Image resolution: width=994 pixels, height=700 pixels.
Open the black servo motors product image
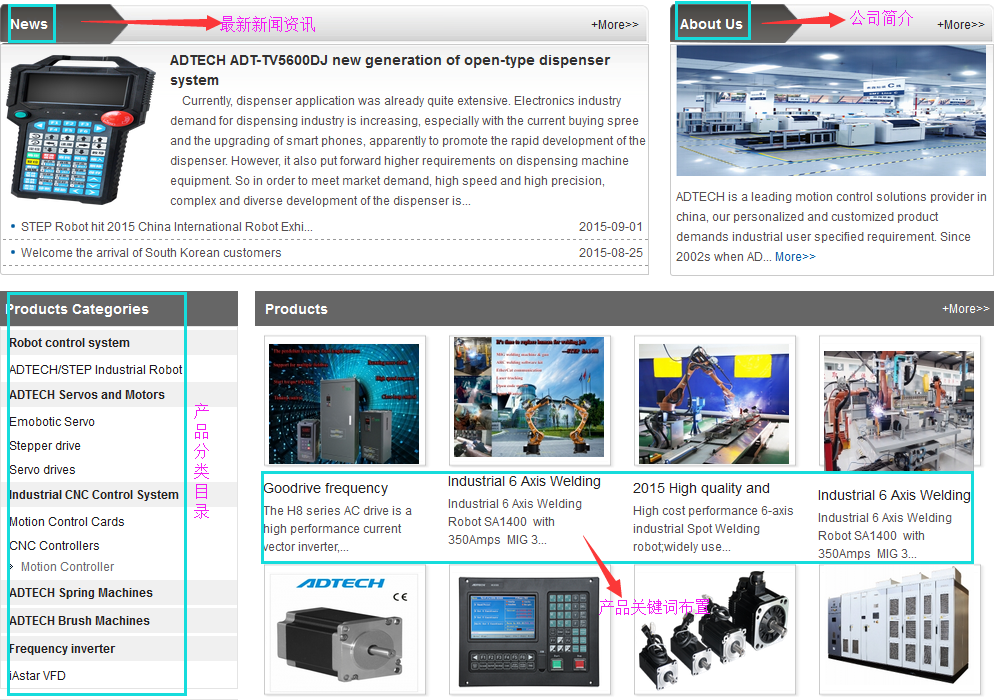(714, 632)
